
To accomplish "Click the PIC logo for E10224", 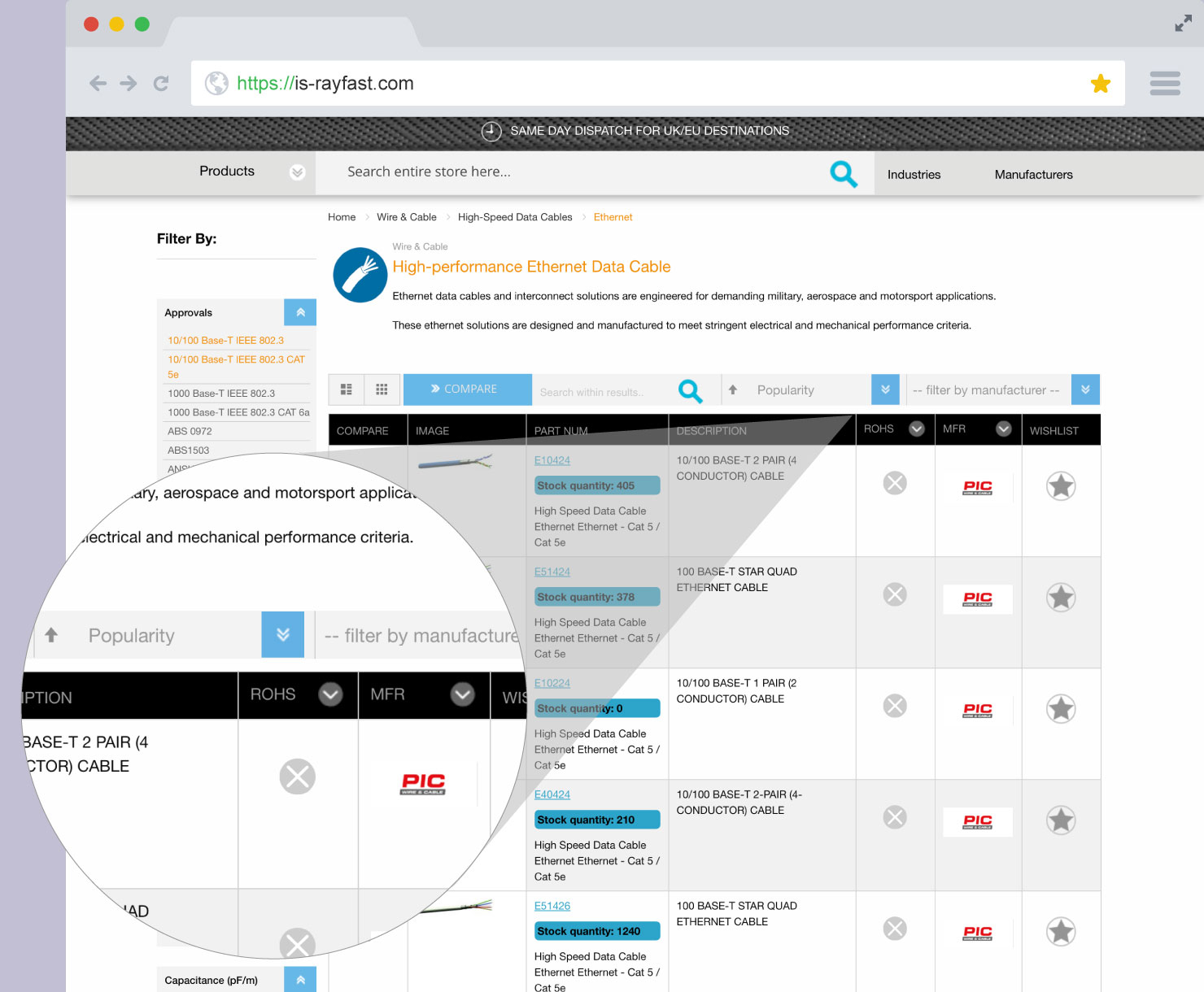I will (x=978, y=711).
